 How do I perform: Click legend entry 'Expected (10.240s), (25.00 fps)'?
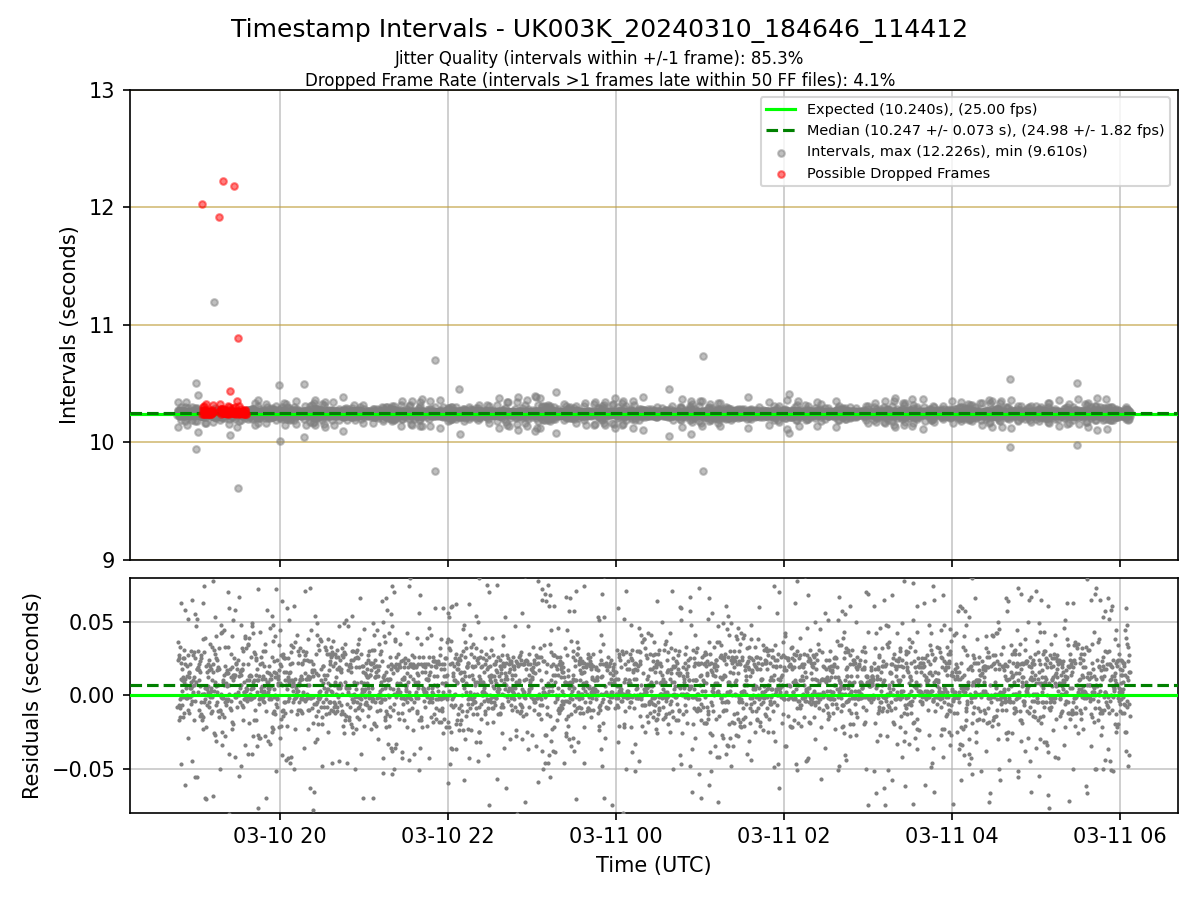tap(921, 110)
